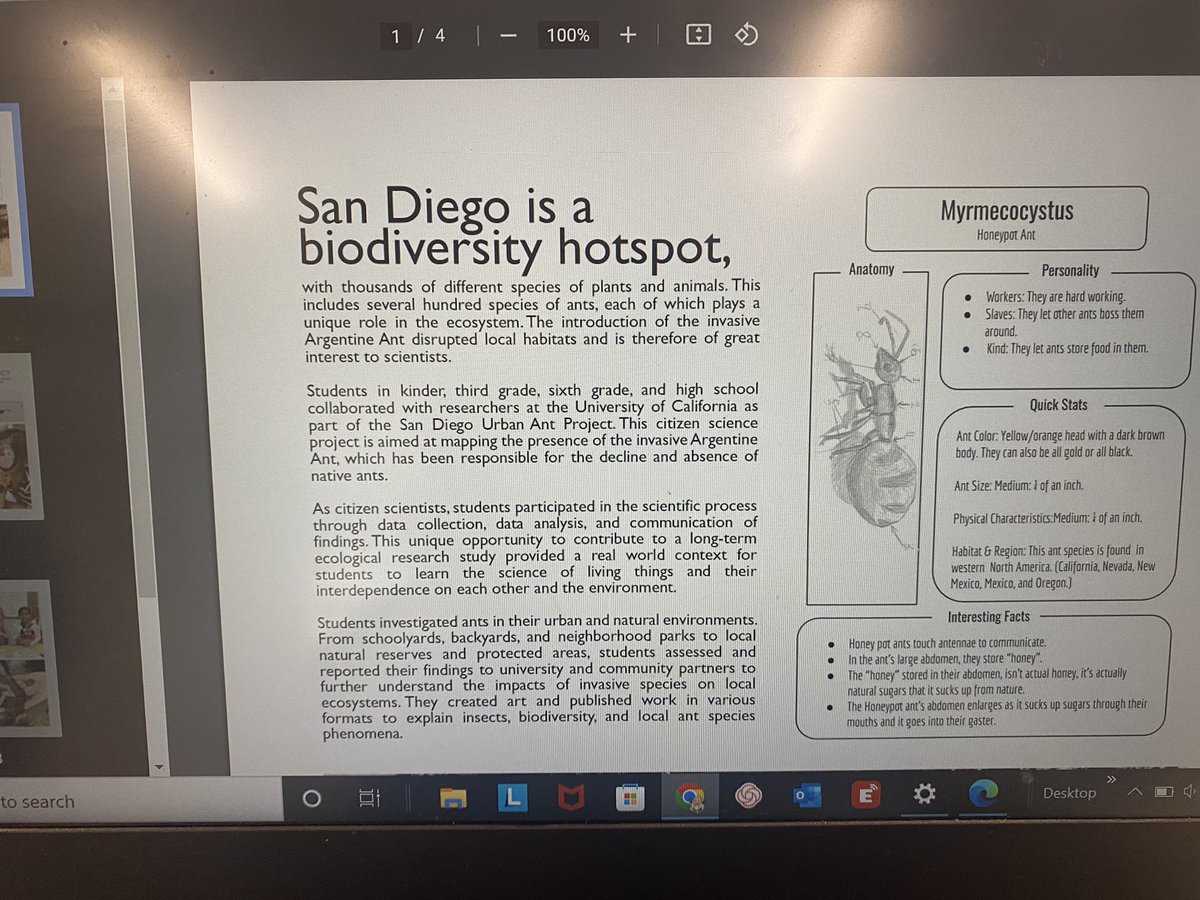Click the "Interesting Facts" section label
Screen dimensions: 1200x900
point(987,617)
